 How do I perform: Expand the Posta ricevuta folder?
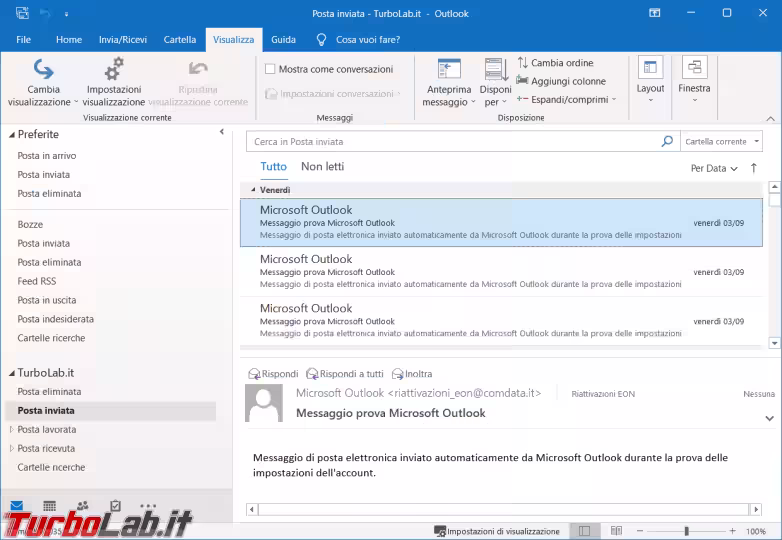11,448
